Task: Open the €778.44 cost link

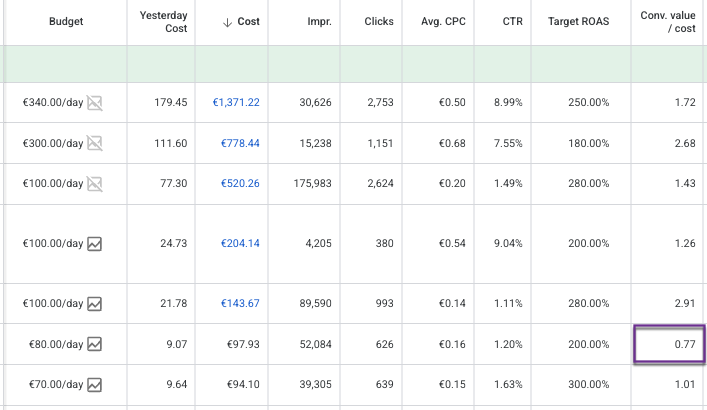Action: [240, 143]
